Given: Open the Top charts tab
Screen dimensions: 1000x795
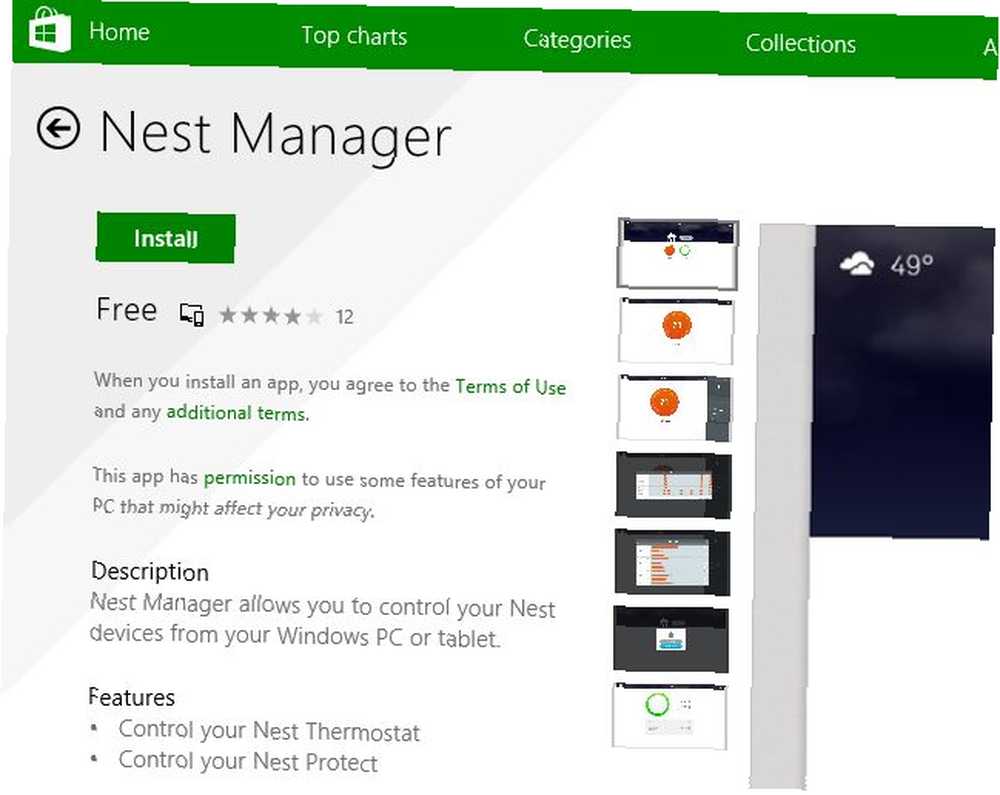Looking at the screenshot, I should 354,36.
